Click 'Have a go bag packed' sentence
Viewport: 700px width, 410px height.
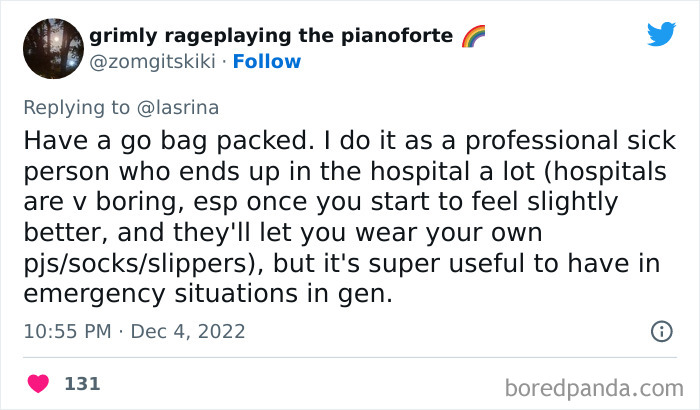point(167,141)
